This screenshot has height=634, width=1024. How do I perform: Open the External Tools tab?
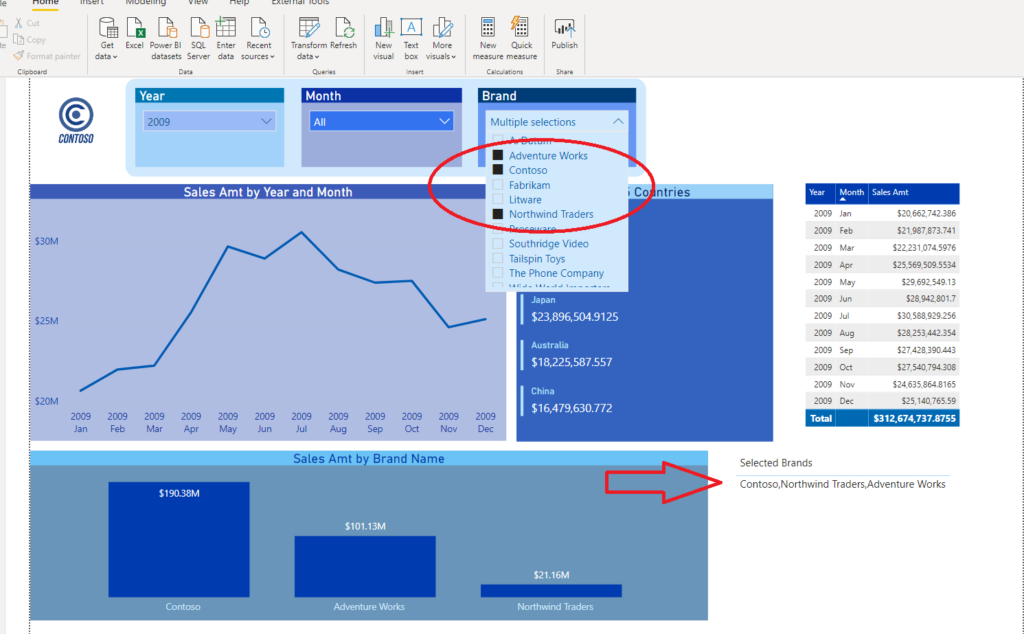coord(300,3)
